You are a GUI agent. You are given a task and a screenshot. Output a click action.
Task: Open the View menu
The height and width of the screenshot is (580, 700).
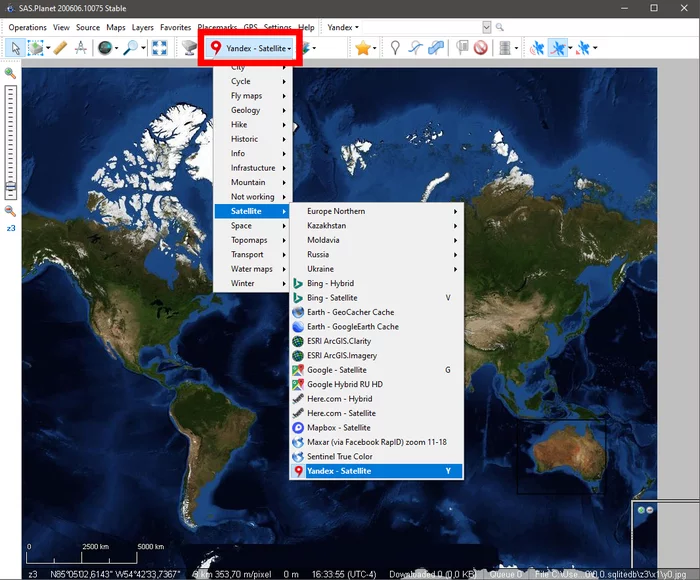pyautogui.click(x=61, y=27)
